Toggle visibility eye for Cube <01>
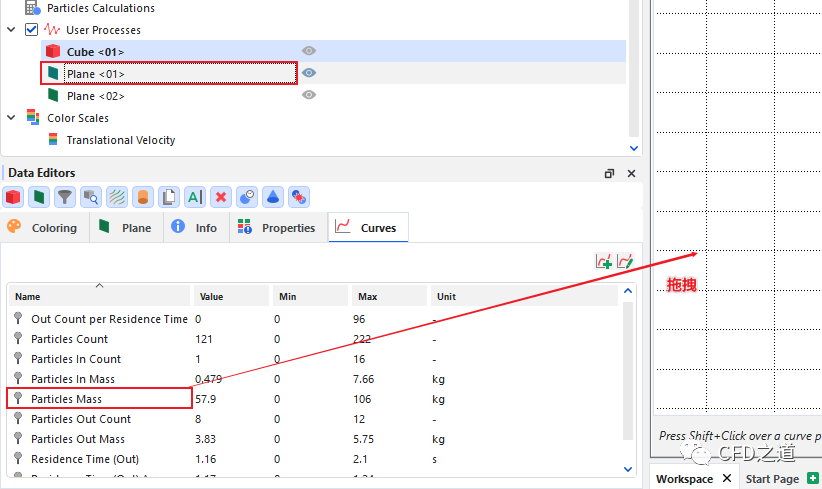Viewport: 822px width, 489px height. click(309, 51)
